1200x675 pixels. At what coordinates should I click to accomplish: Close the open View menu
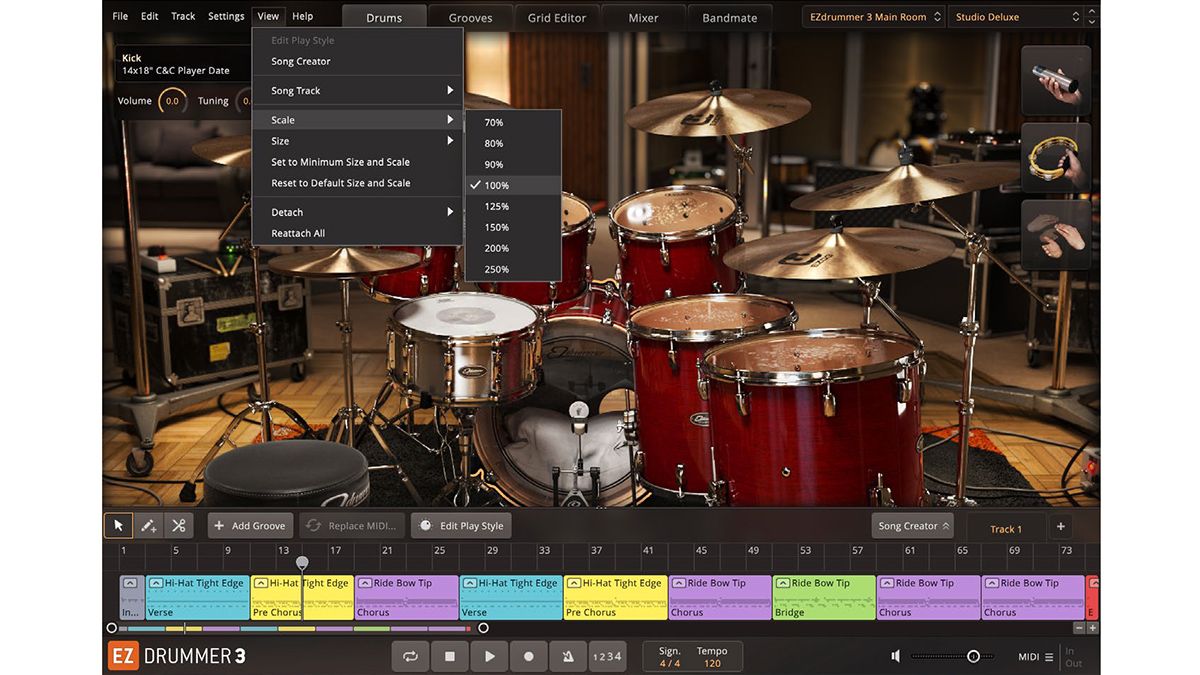coord(268,16)
